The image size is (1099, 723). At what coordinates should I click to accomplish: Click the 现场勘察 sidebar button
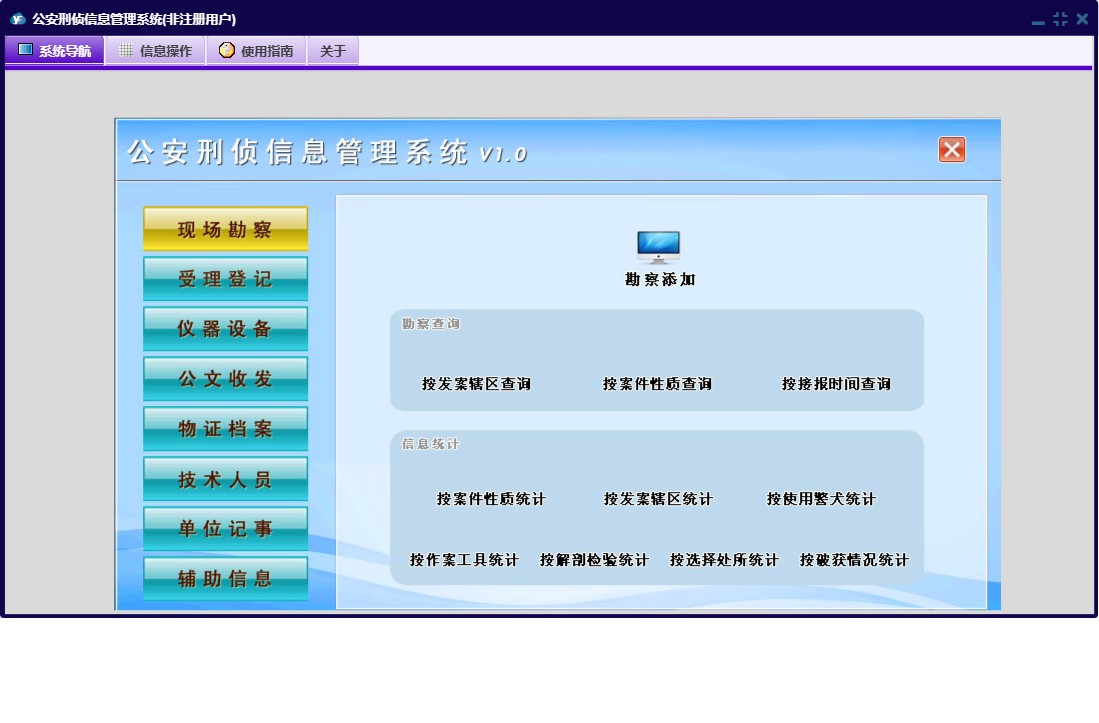click(225, 229)
